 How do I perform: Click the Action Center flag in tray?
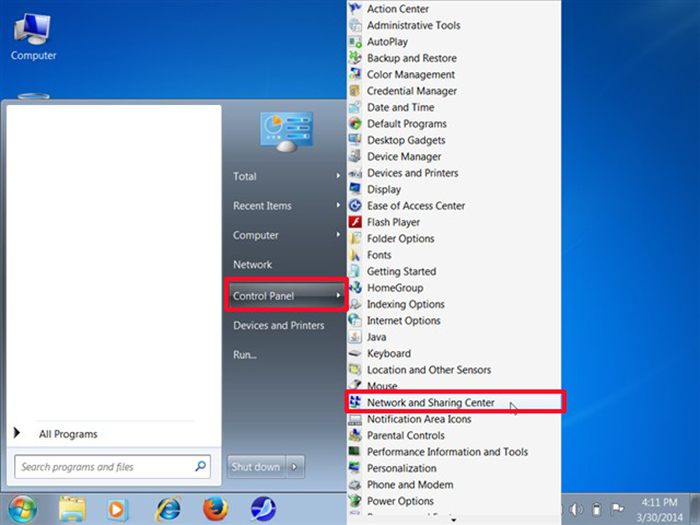[617, 508]
